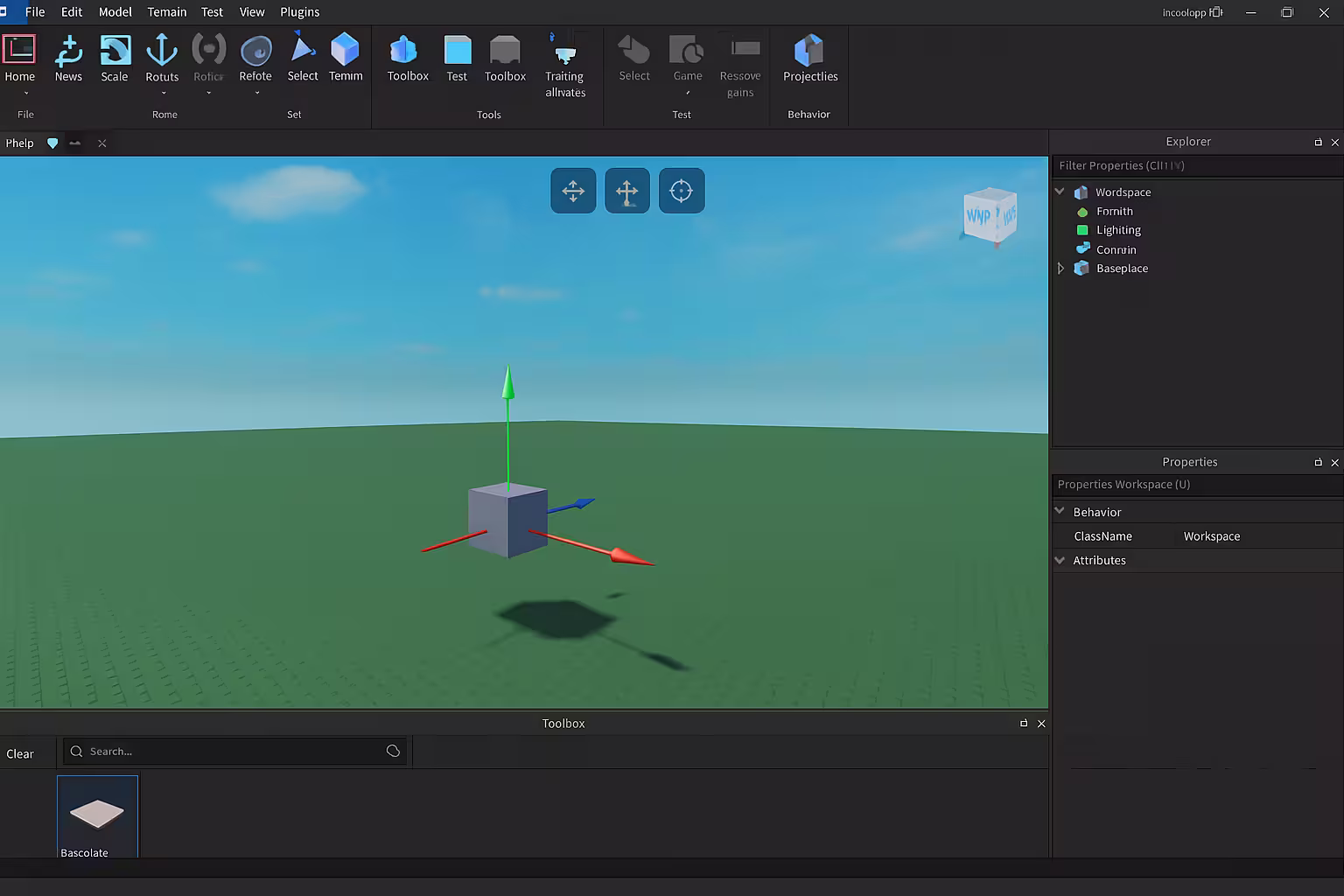Open the Refote dropdown arrow

(x=256, y=93)
